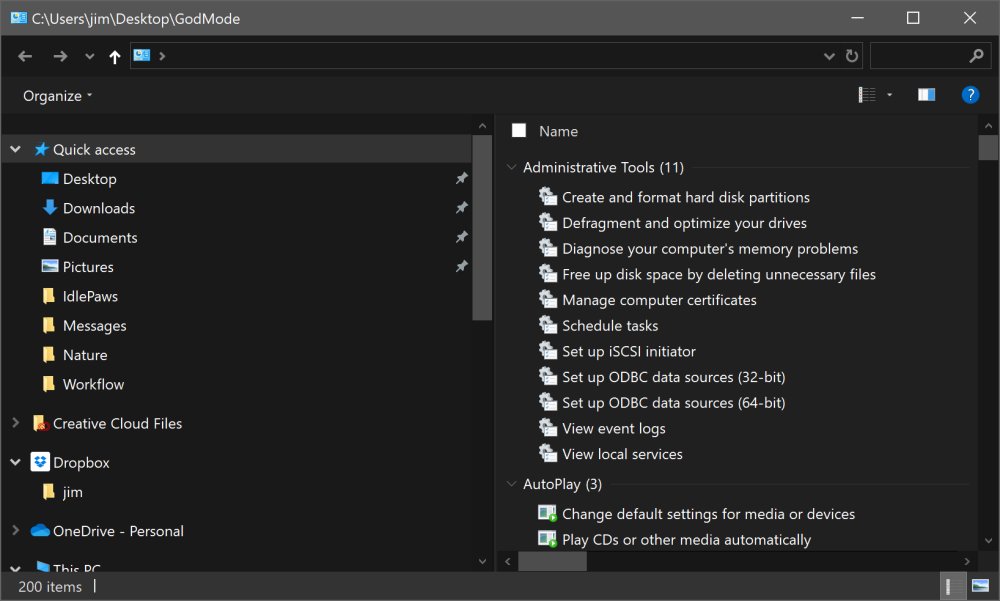Click the Refresh button in address bar
1000x601 pixels.
pyautogui.click(x=852, y=57)
